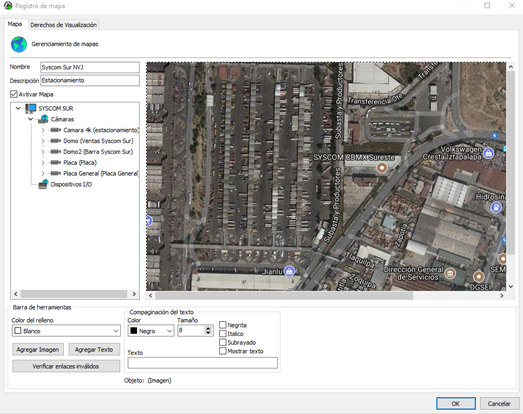
Task: Enable the Negrita checkbox
Action: (223, 325)
